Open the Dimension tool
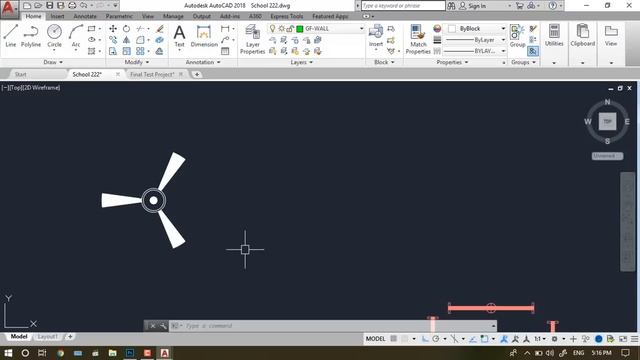Viewport: 640px width, 360px height. [x=204, y=36]
